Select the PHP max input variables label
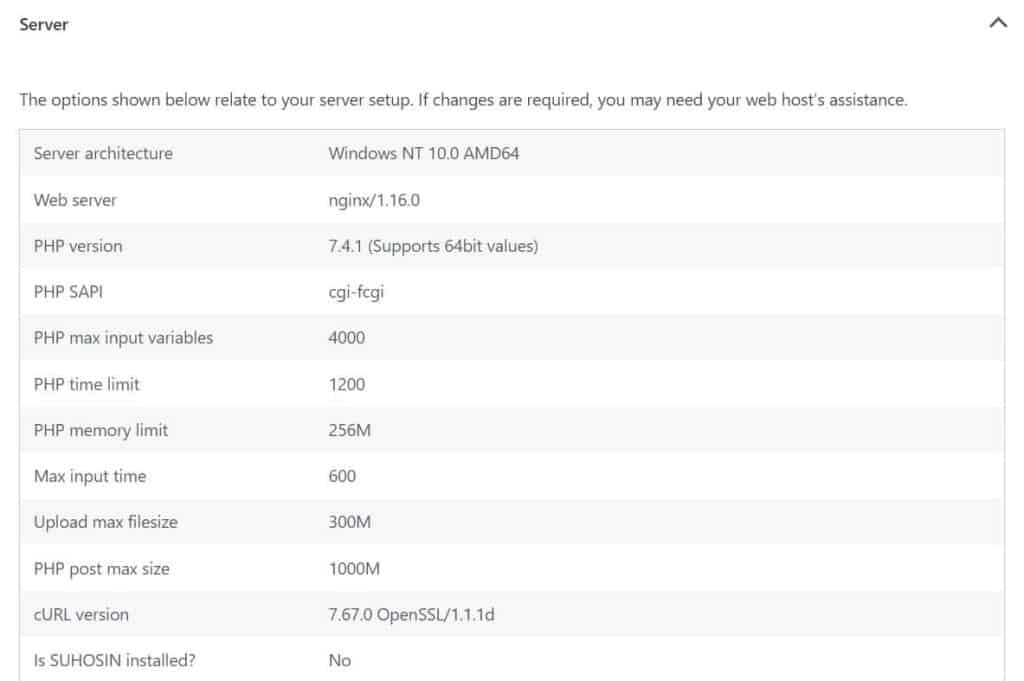Screen dimensions: 1024x681 [123, 337]
